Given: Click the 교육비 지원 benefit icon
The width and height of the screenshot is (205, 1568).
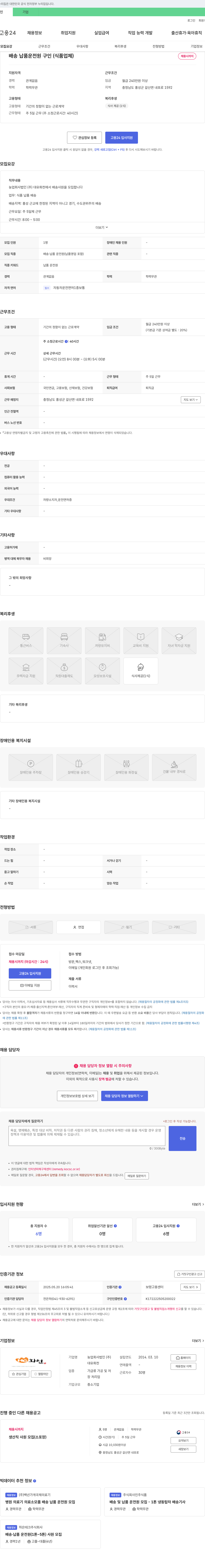Looking at the screenshot, I should pos(141,640).
